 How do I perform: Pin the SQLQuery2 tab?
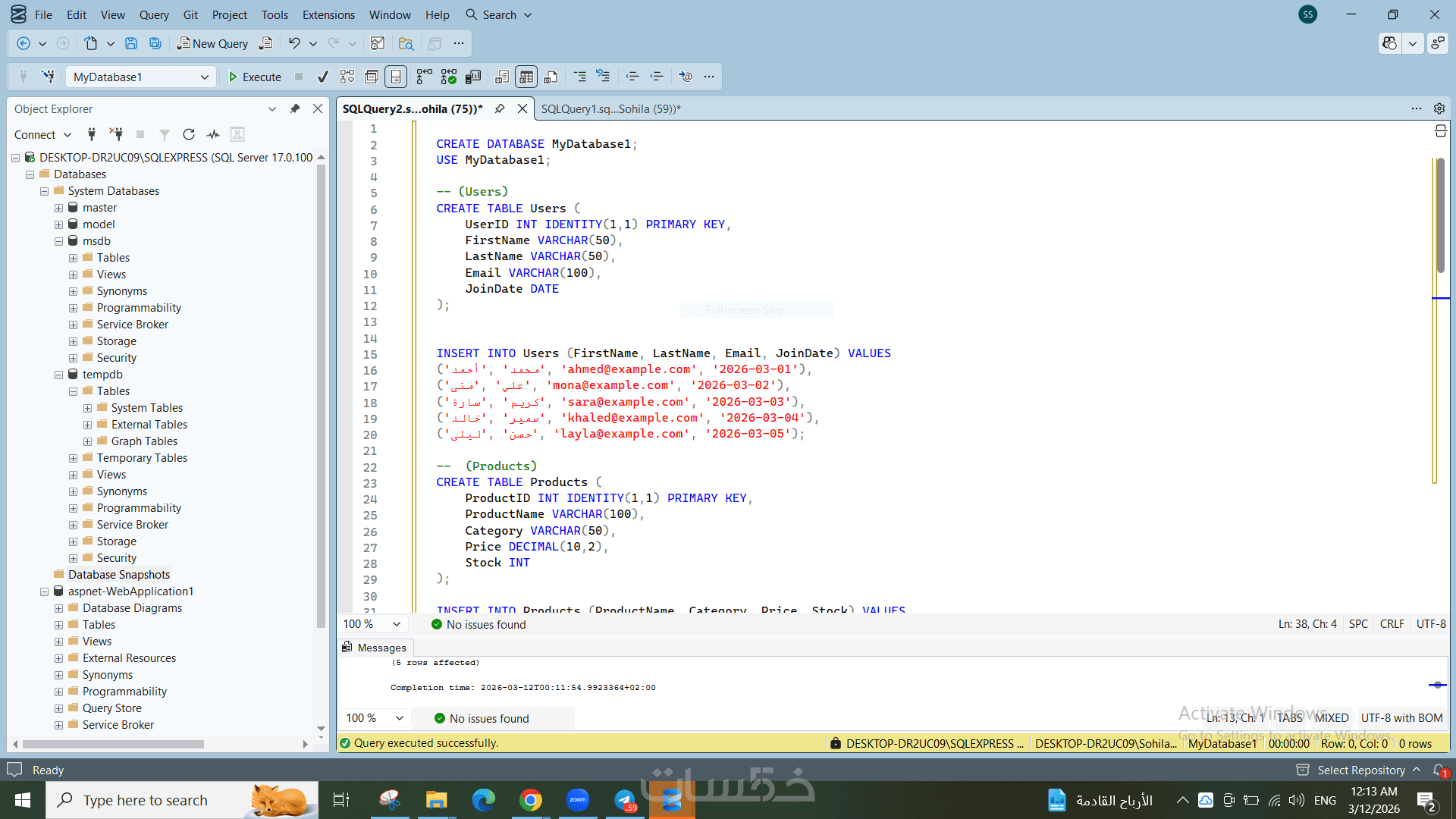click(500, 108)
